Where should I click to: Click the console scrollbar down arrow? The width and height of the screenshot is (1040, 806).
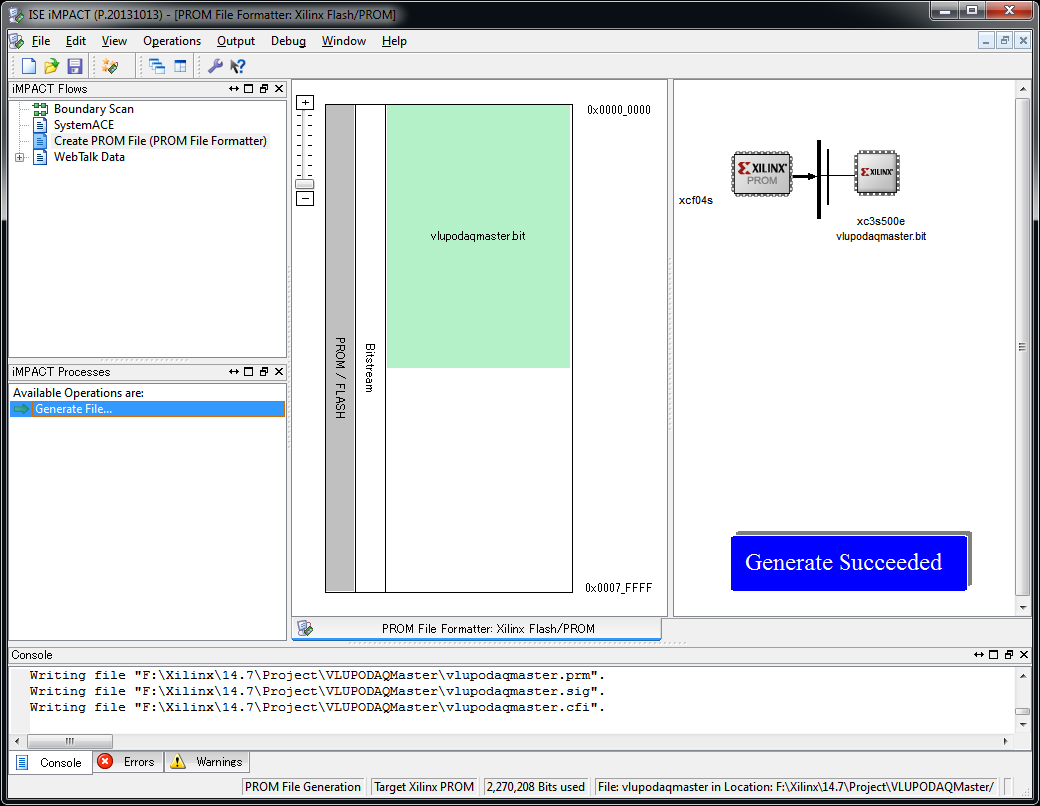click(1023, 724)
